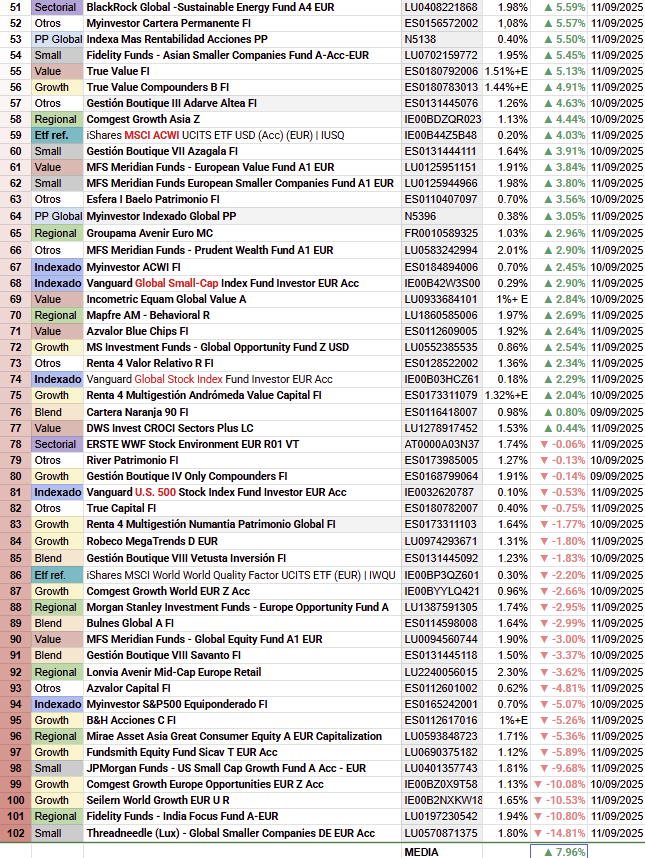Click red down arrow beside -0.06%
This screenshot has height=858, width=645.
click(x=547, y=444)
